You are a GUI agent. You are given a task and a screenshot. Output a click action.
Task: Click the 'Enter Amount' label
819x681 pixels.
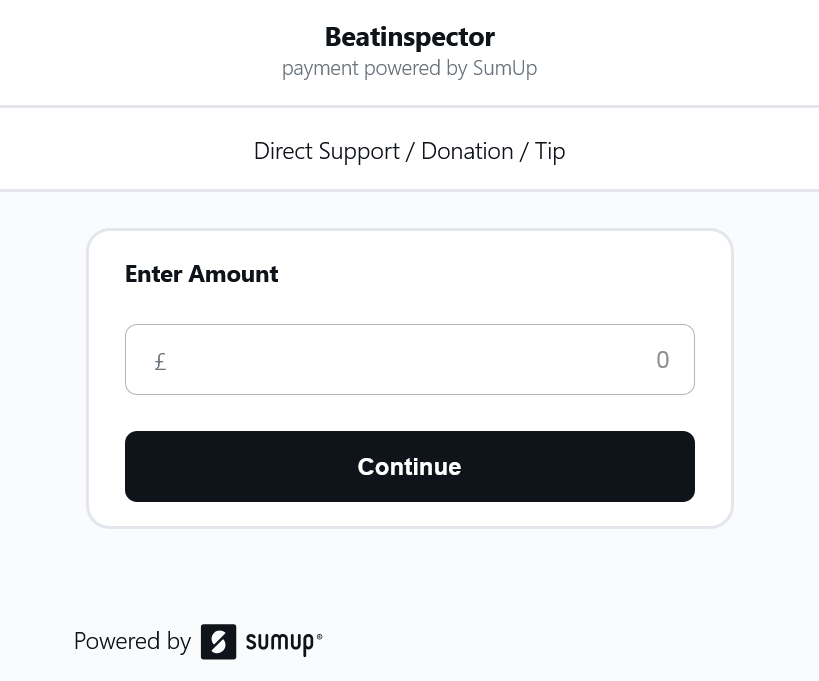(x=201, y=274)
